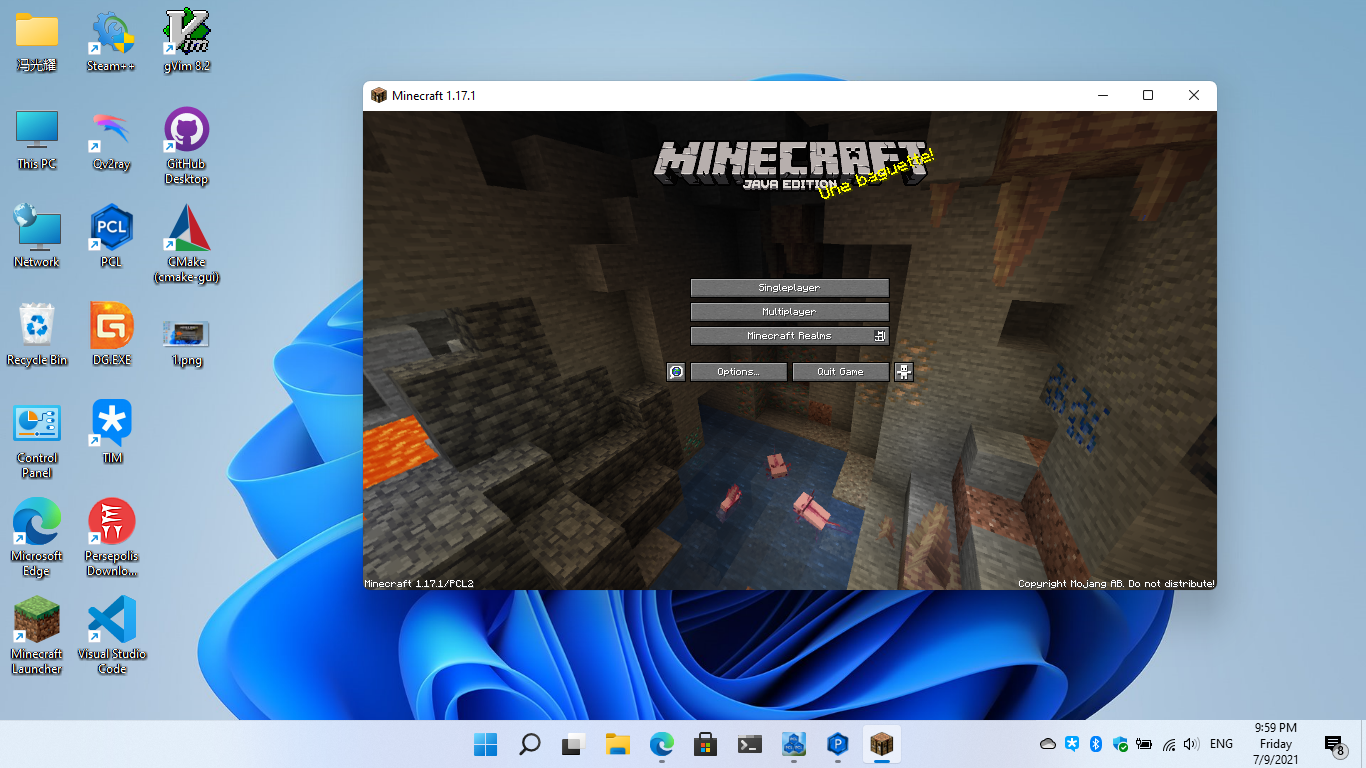Click the OneDrive cloud tray icon

click(1048, 744)
